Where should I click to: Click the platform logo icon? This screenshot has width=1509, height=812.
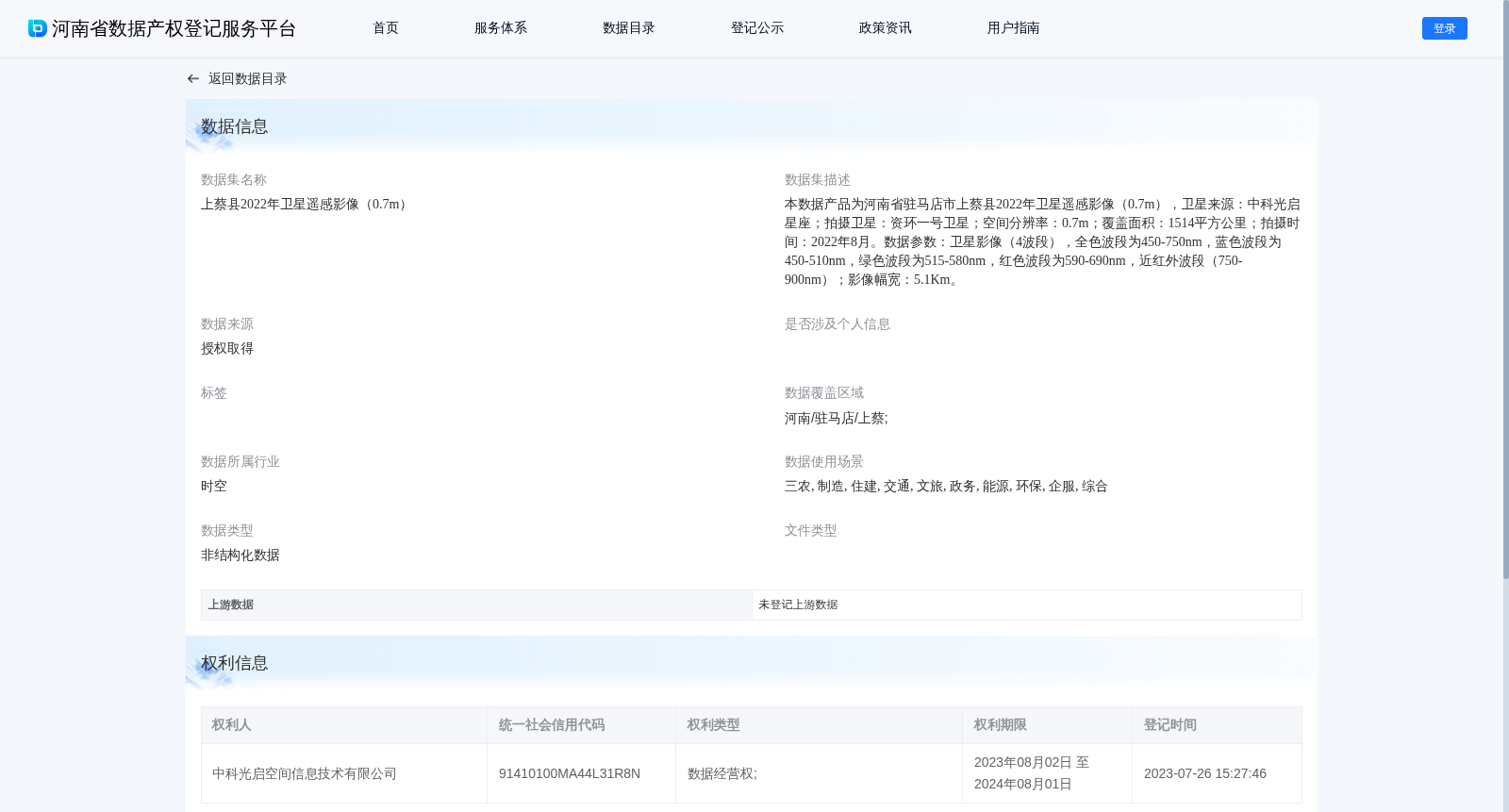click(38, 28)
